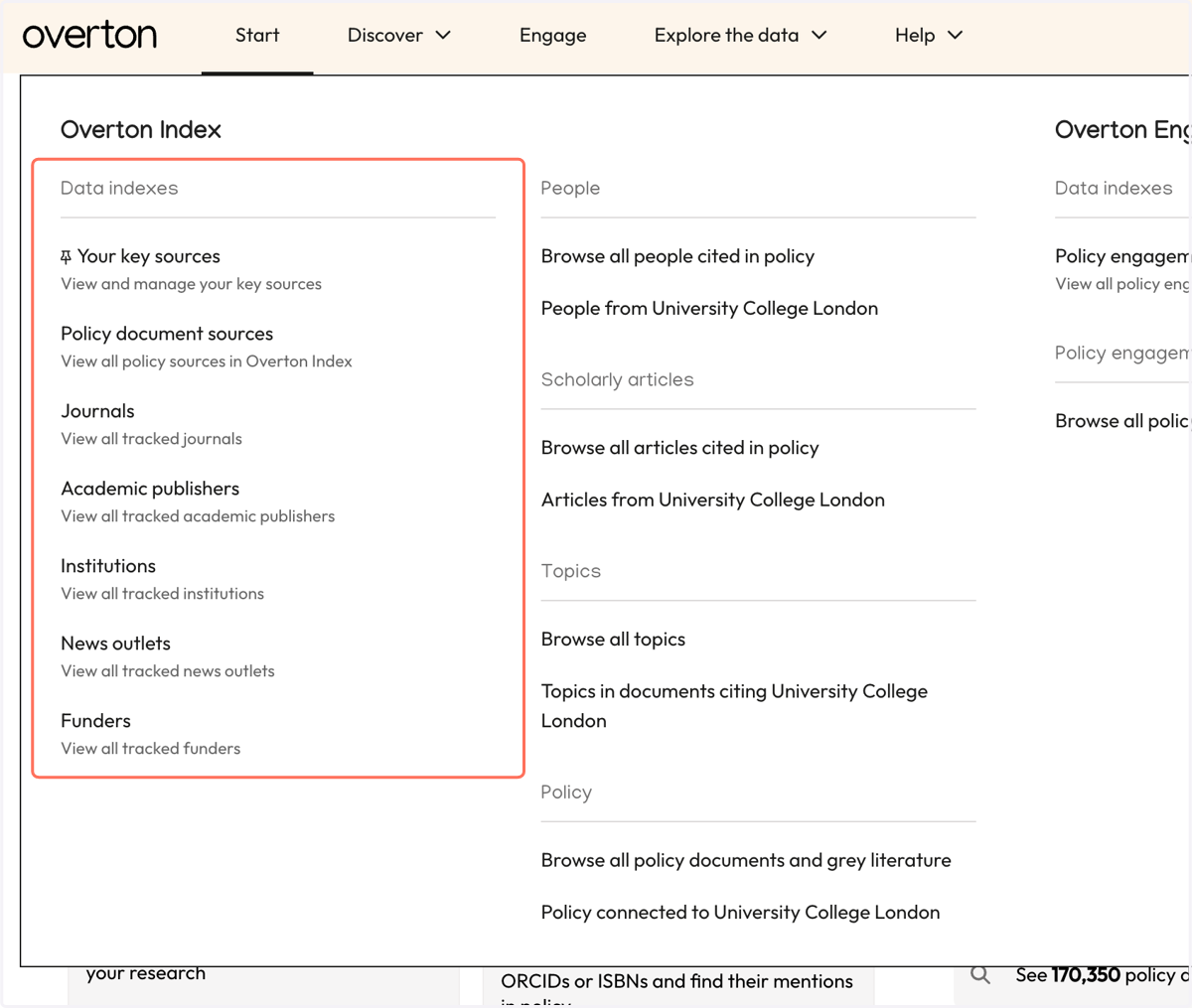
Task: Browse all people cited in policy
Action: (x=677, y=256)
